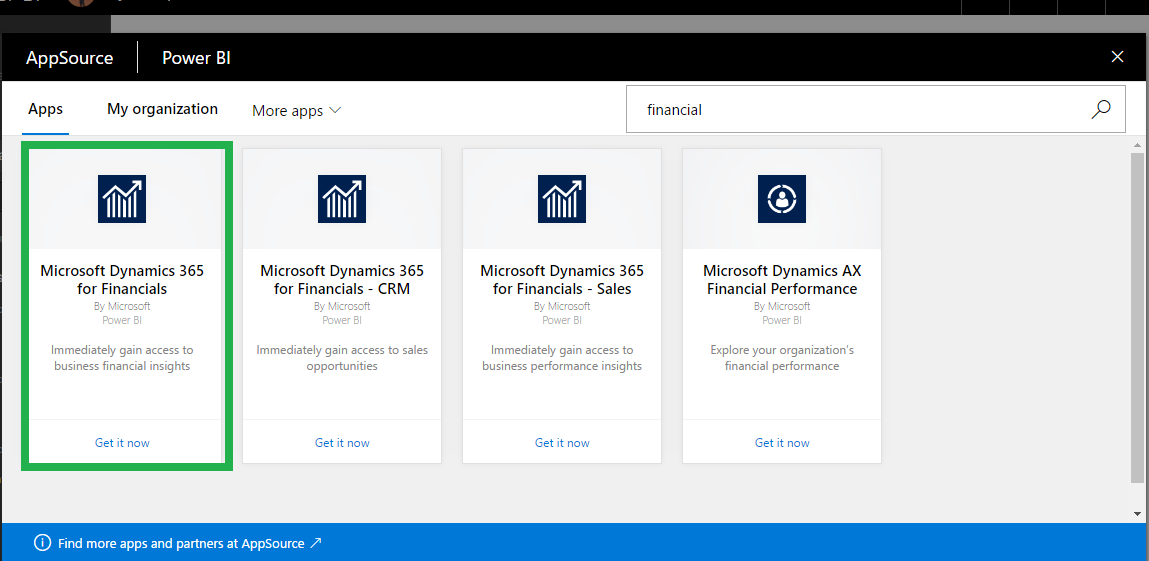Select 'Microsoft Dynamics 365 for Financials - Sales' title
This screenshot has width=1149, height=561.
[562, 280]
